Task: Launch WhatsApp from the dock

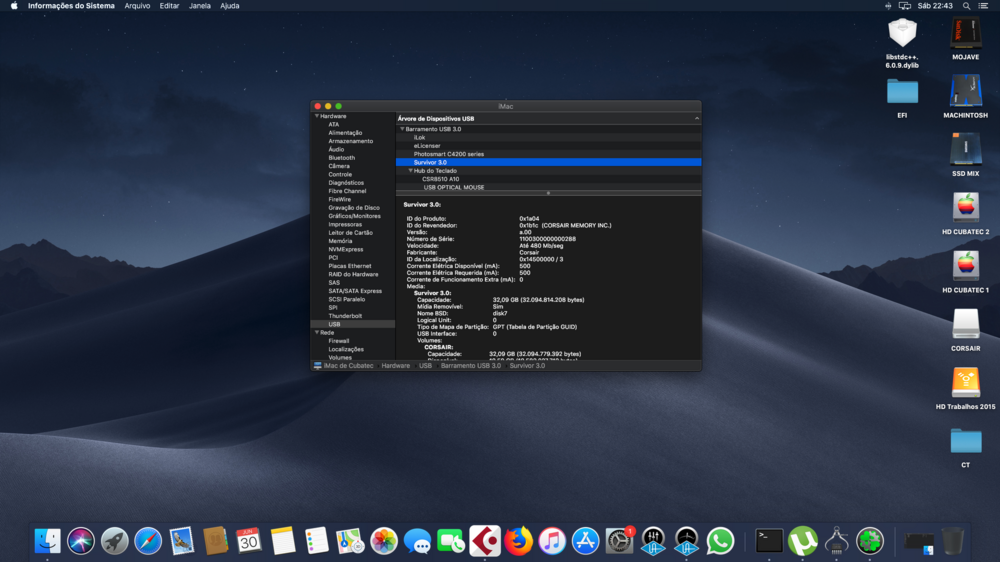Action: click(x=720, y=541)
